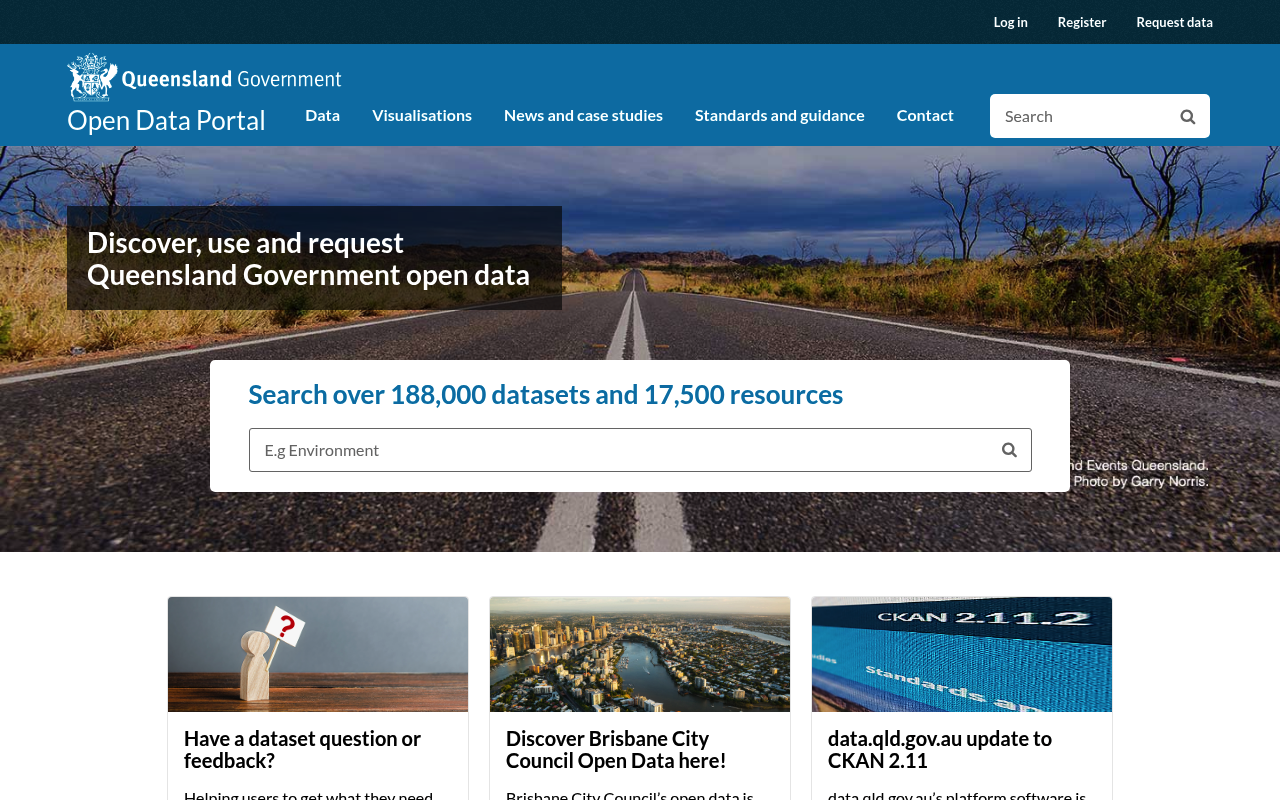1280x800 pixels.
Task: Open the Visualisations menu item
Action: point(422,115)
